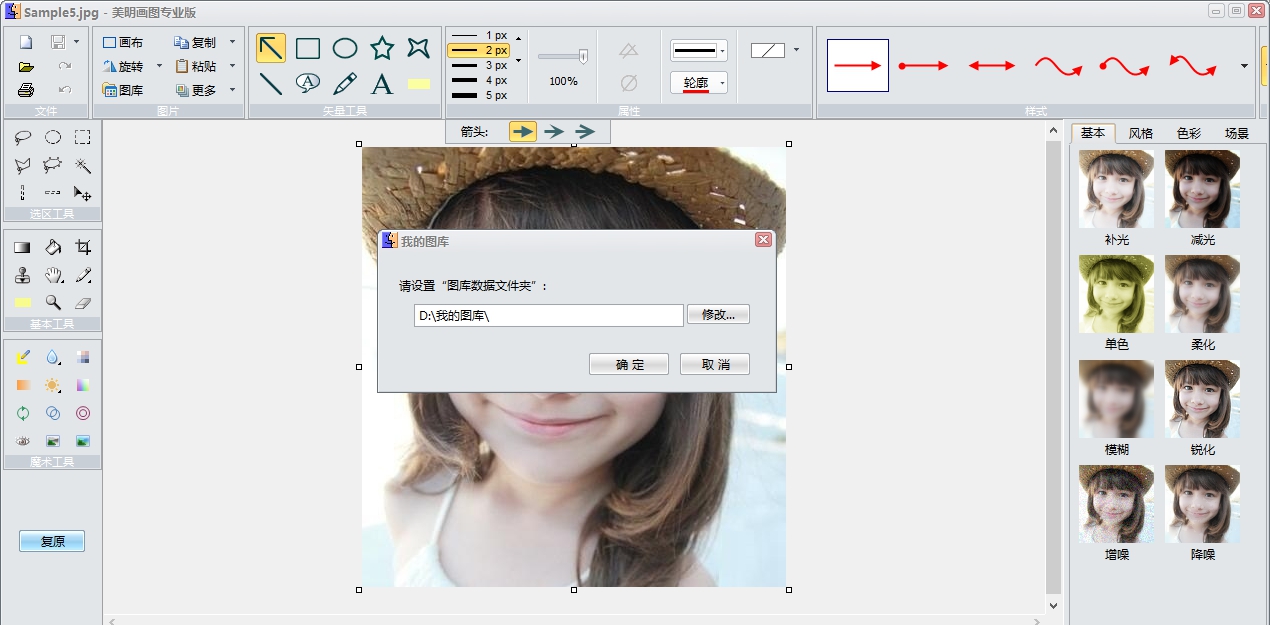Select the lasso selection tool

click(22, 137)
